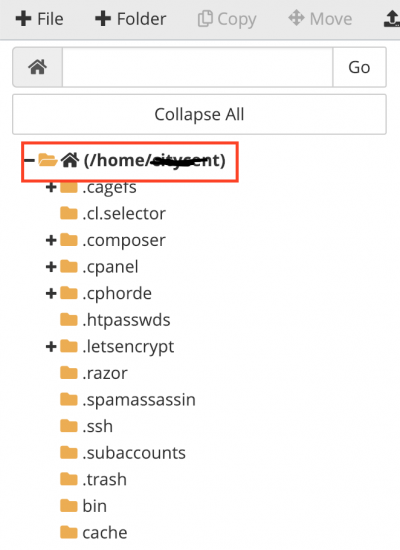Open the Upload icon in toolbar
The image size is (400, 550).
392,19
